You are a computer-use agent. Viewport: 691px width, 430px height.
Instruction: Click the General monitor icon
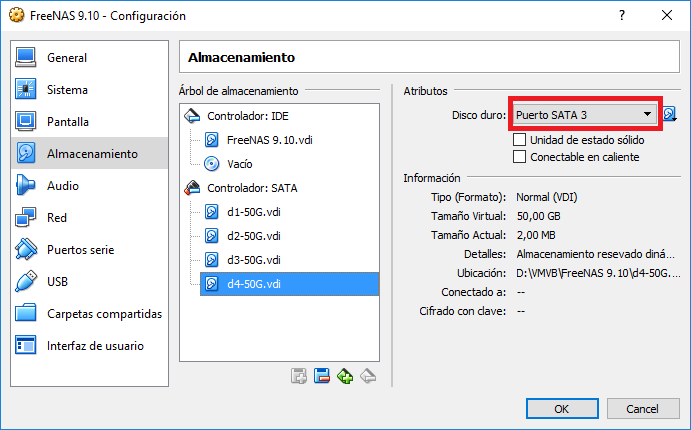[x=26, y=58]
